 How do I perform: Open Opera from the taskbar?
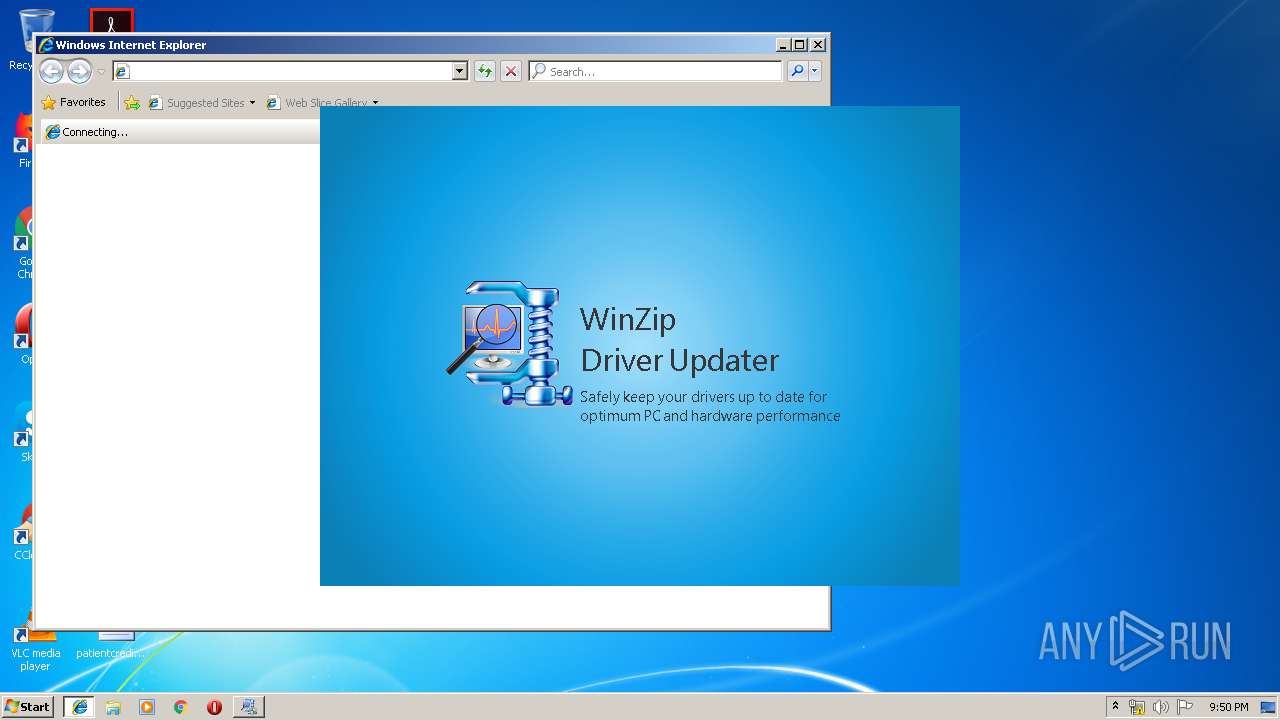[214, 707]
